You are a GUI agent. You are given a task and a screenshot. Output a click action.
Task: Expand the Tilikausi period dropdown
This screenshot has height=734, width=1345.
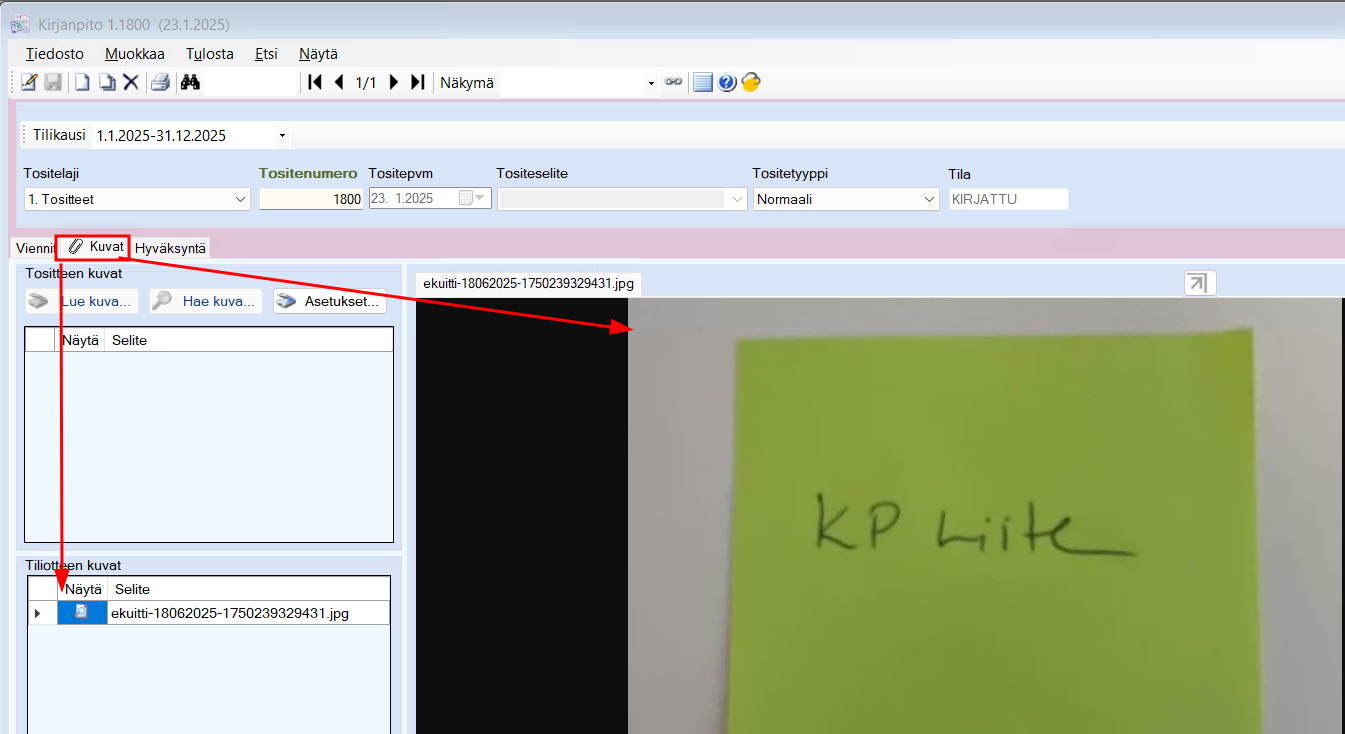tap(282, 135)
